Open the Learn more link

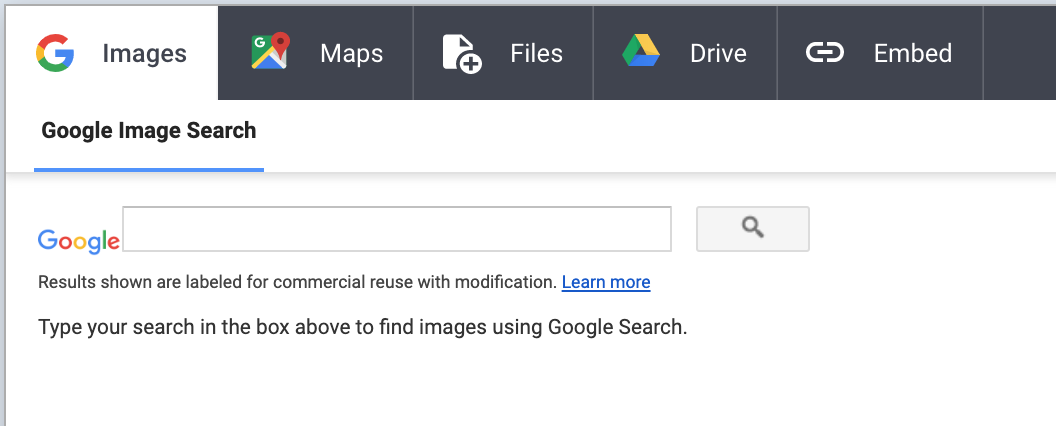(x=606, y=283)
